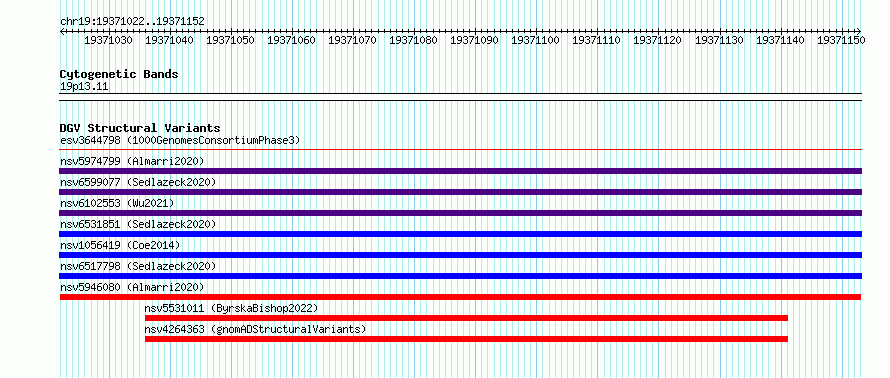Open variant esv3644798 (1000GenomesConsortiumPhase3)
This screenshot has width=890, height=378.
point(180,140)
